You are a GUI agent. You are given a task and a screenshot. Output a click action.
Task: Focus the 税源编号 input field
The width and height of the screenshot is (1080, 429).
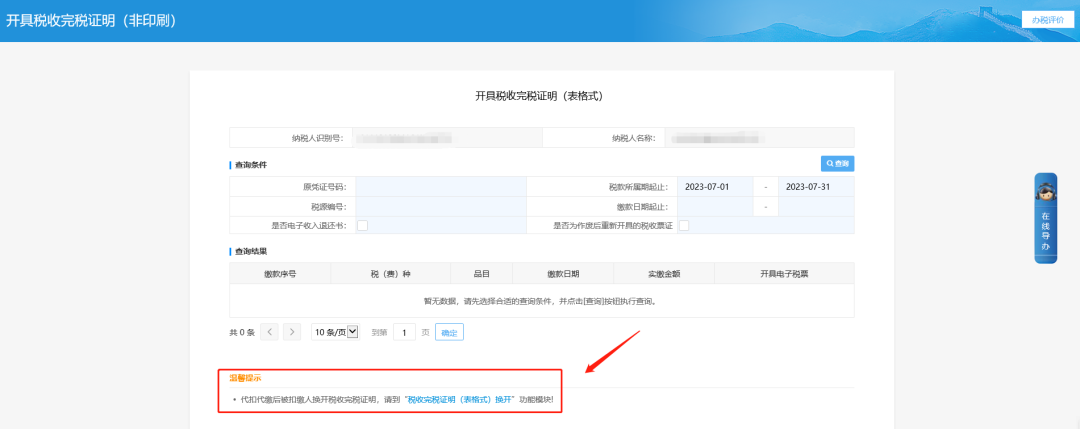(440, 207)
